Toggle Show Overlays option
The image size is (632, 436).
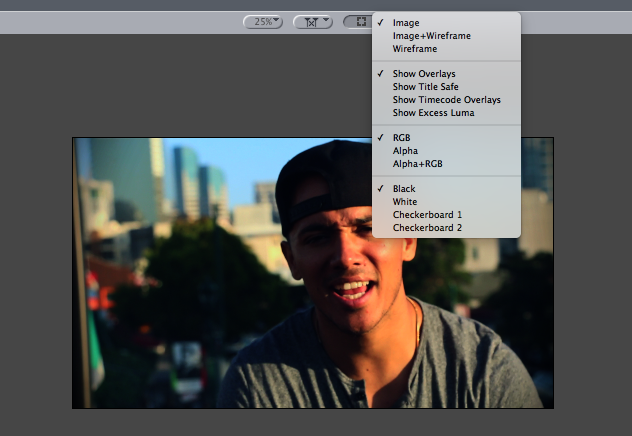pyautogui.click(x=446, y=74)
